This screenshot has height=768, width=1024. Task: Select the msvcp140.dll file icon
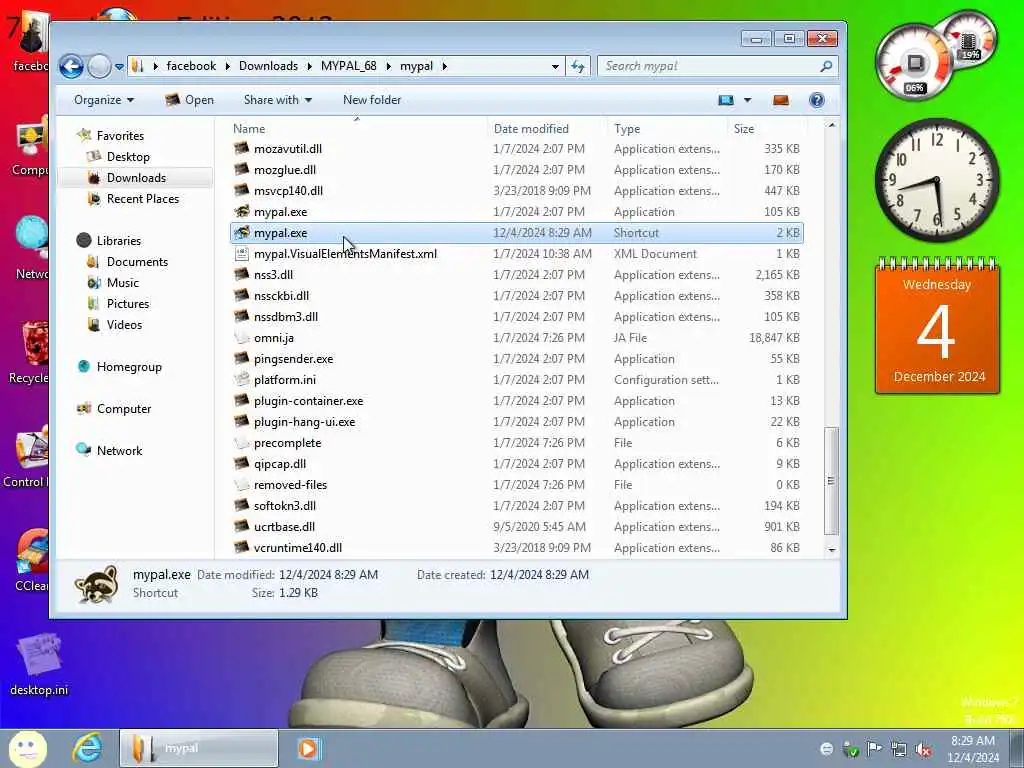[x=242, y=190]
